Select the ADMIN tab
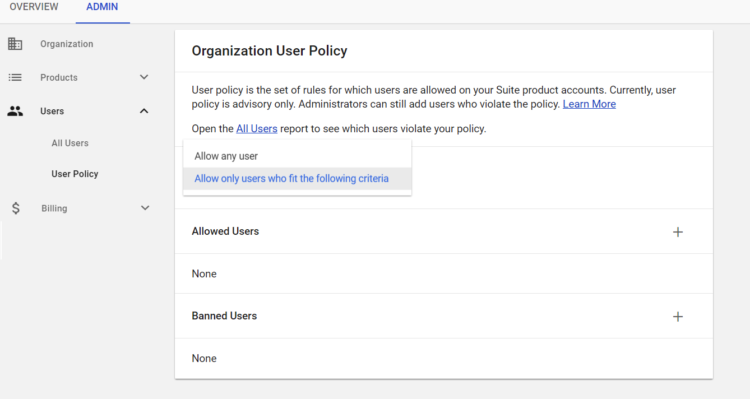The height and width of the screenshot is (399, 750). pyautogui.click(x=102, y=7)
